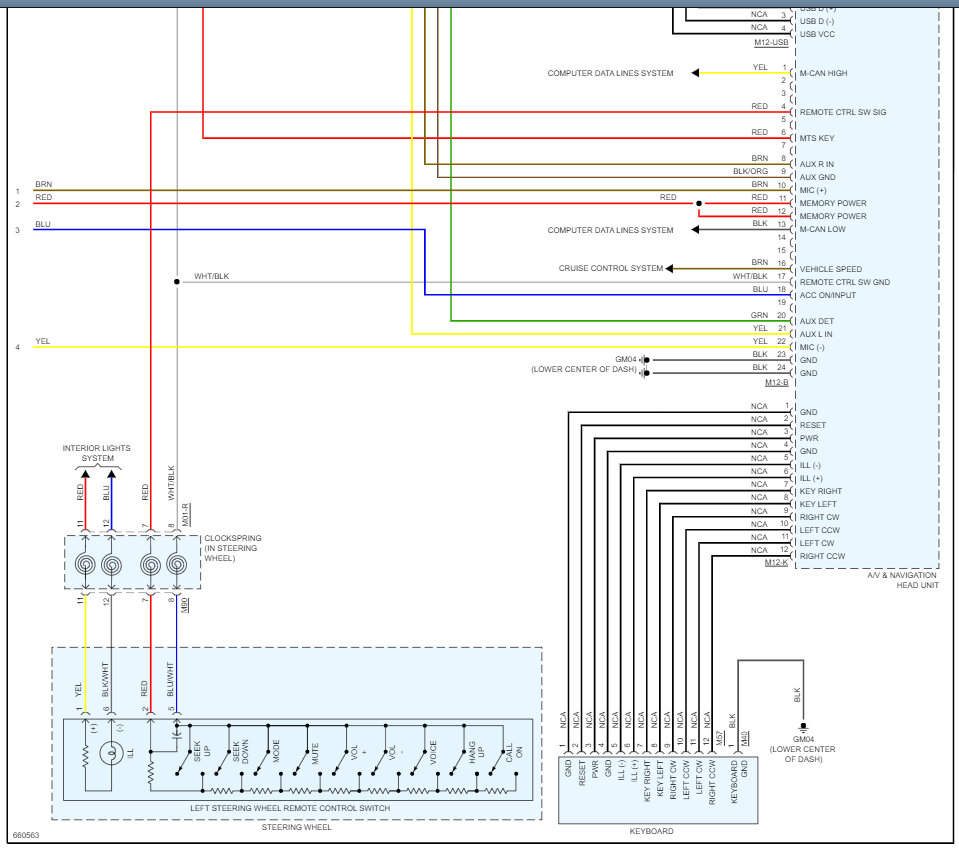Click the MUTE switch label
The height and width of the screenshot is (857, 959).
click(x=315, y=752)
